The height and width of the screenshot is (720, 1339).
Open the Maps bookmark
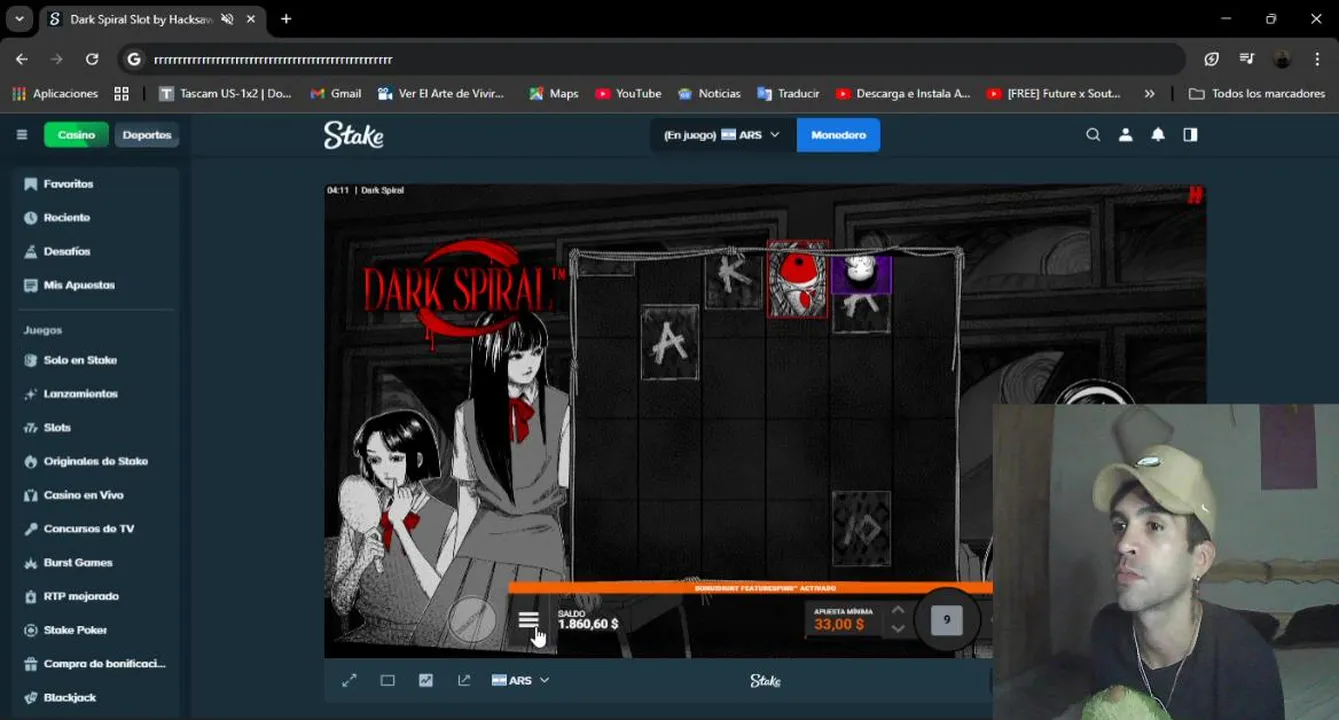click(x=554, y=93)
